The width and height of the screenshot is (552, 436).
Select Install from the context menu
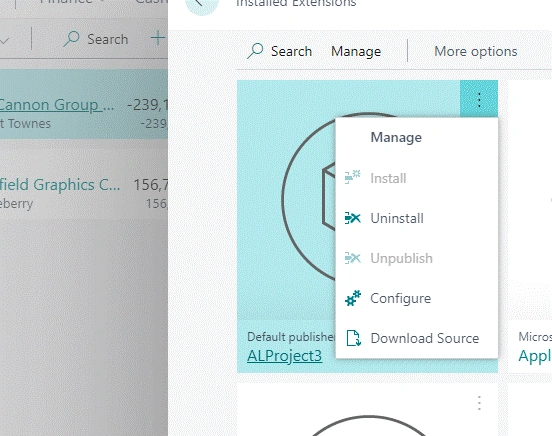(417, 178)
